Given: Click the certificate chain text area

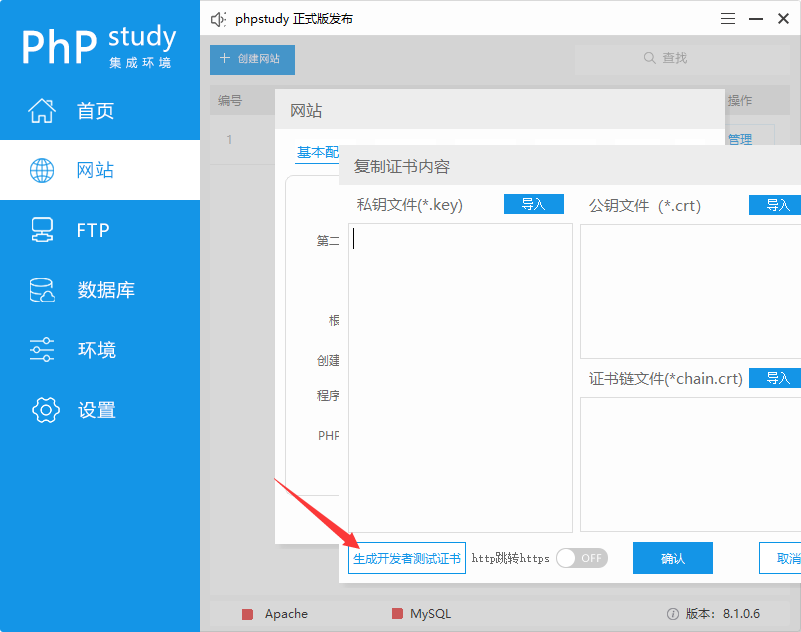Looking at the screenshot, I should coord(691,464).
